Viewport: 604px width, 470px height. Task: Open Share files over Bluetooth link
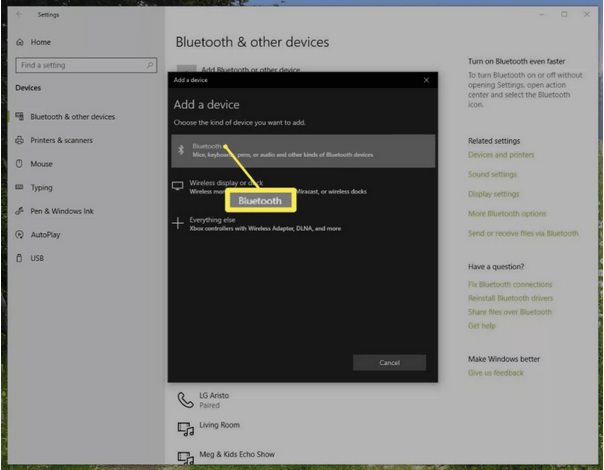[x=510, y=312]
